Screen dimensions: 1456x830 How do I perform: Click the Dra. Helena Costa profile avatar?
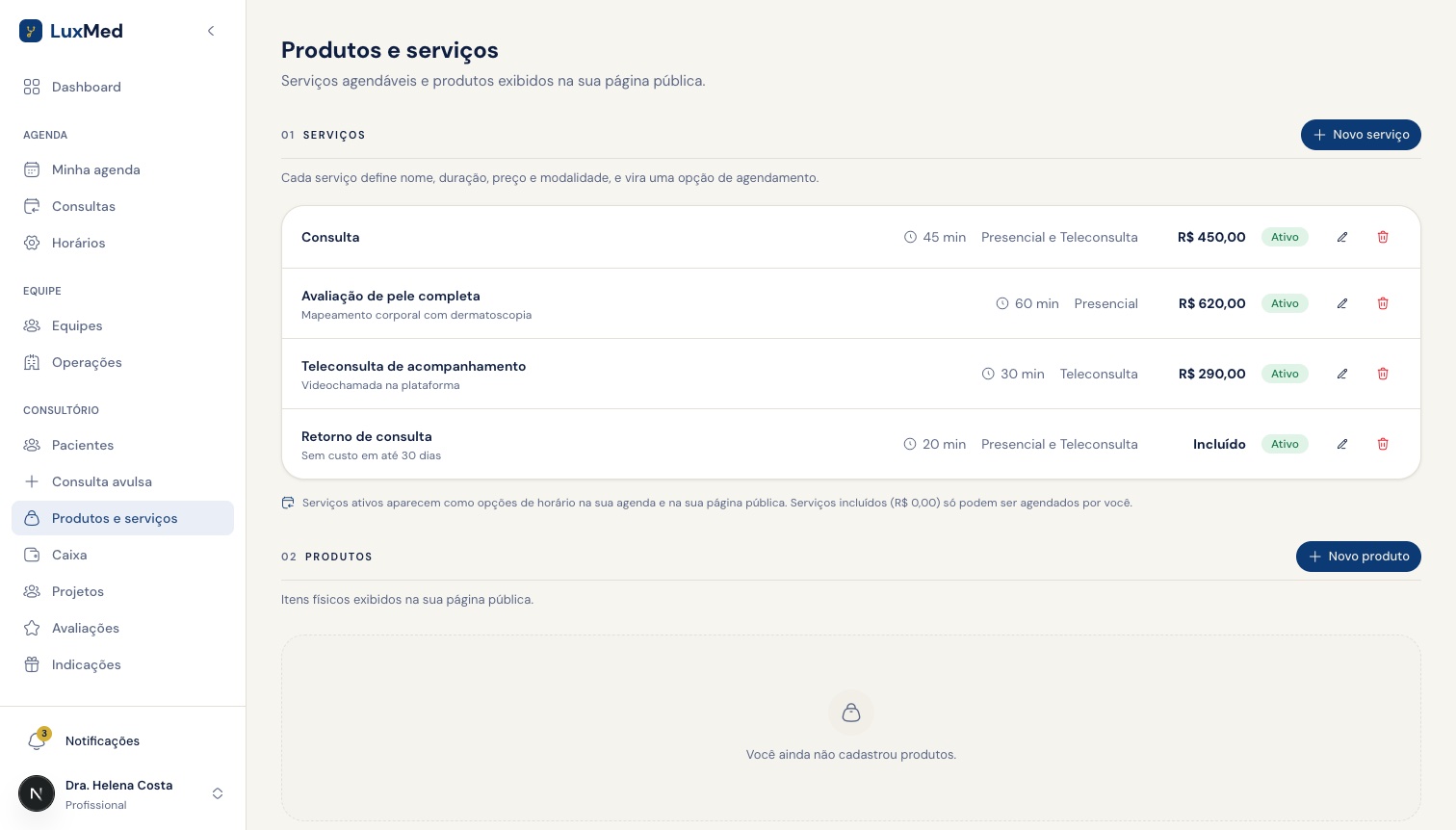coord(37,793)
